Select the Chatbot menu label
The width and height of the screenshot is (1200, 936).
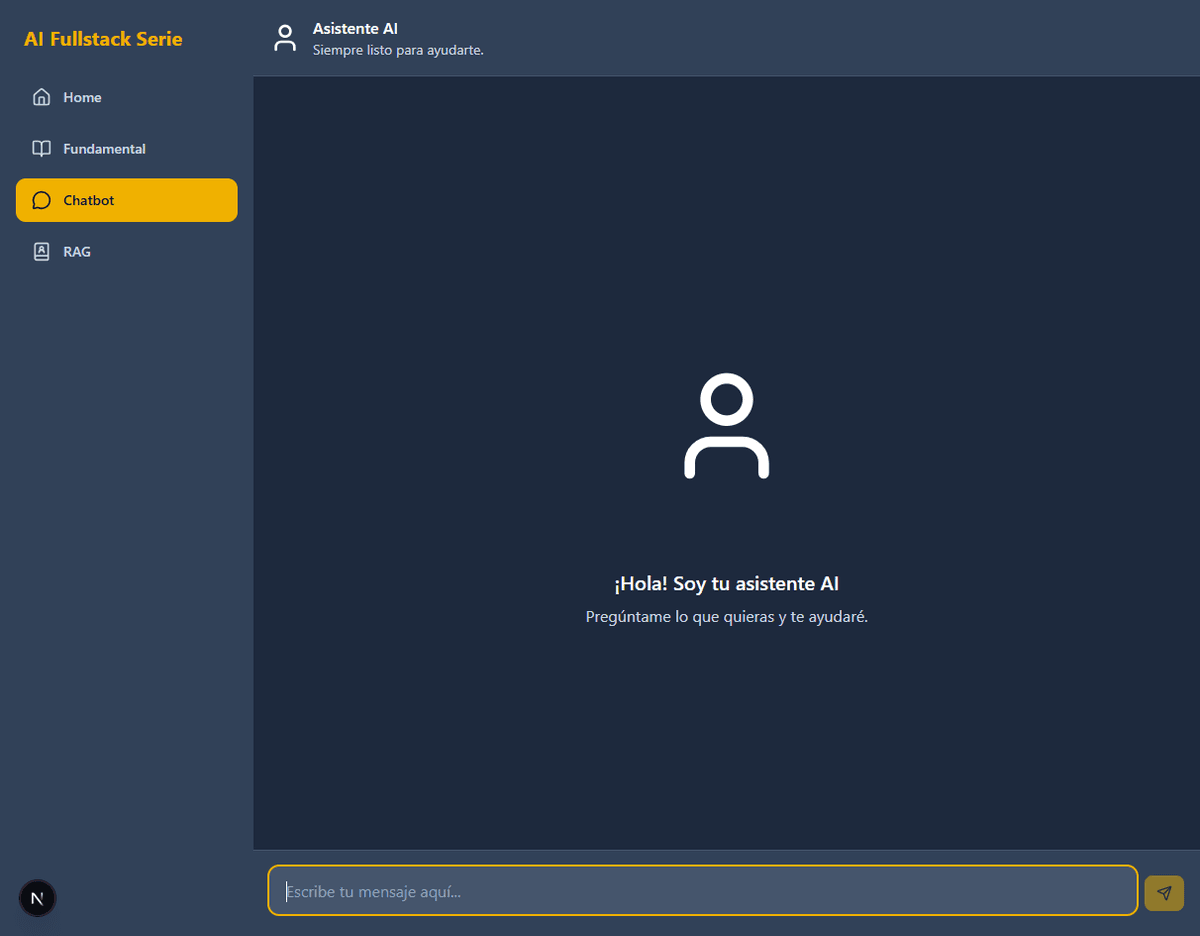coord(89,200)
